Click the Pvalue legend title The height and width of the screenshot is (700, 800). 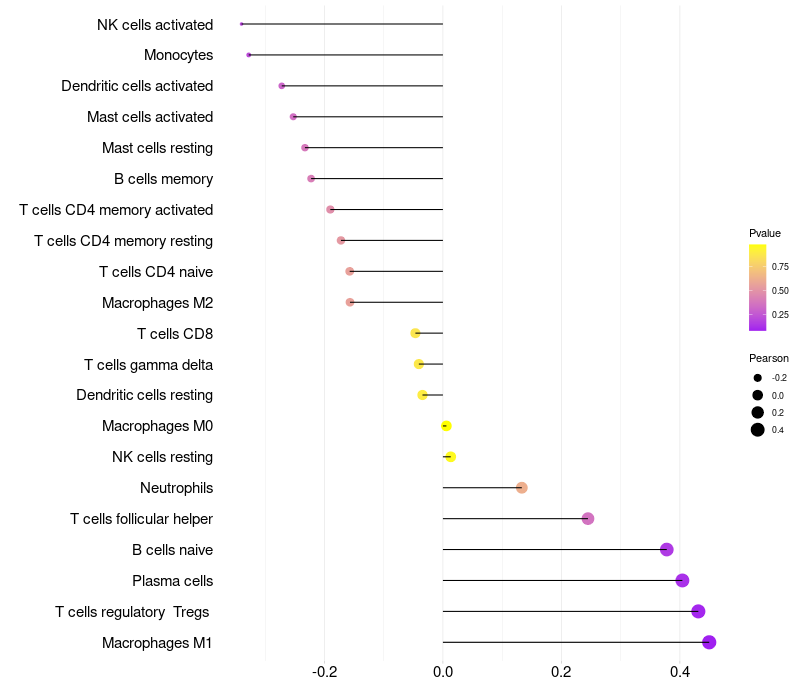click(x=765, y=233)
